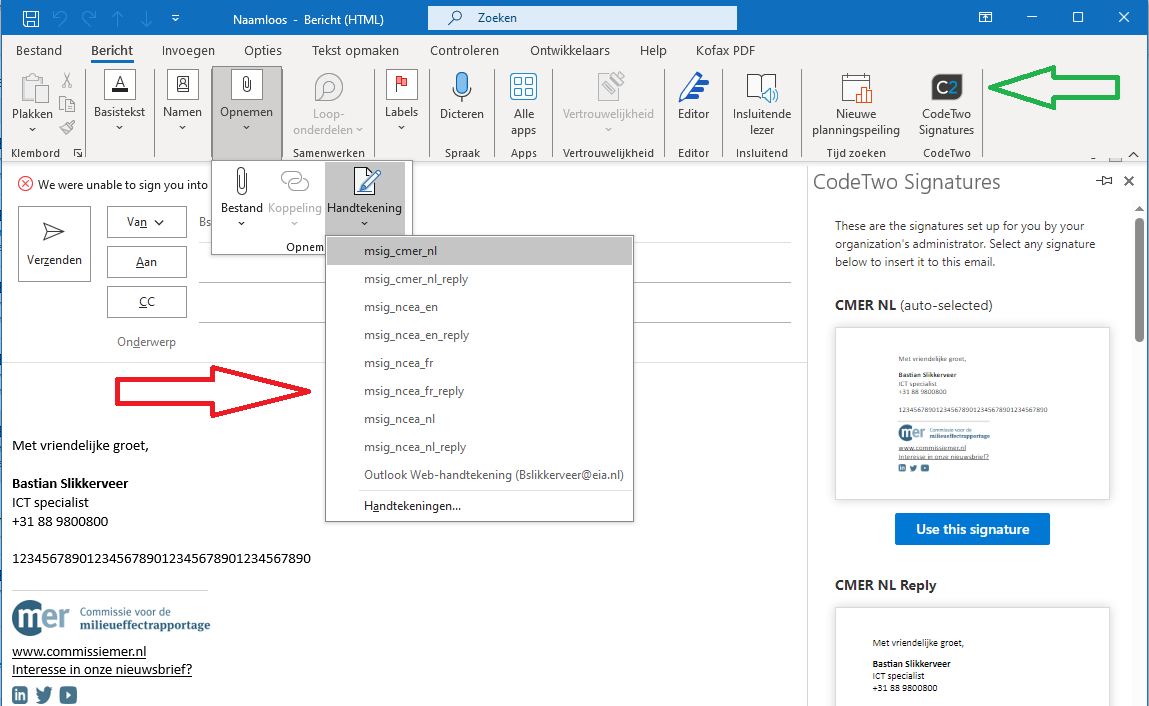Go to the previous item with the up arrow

[x=118, y=18]
